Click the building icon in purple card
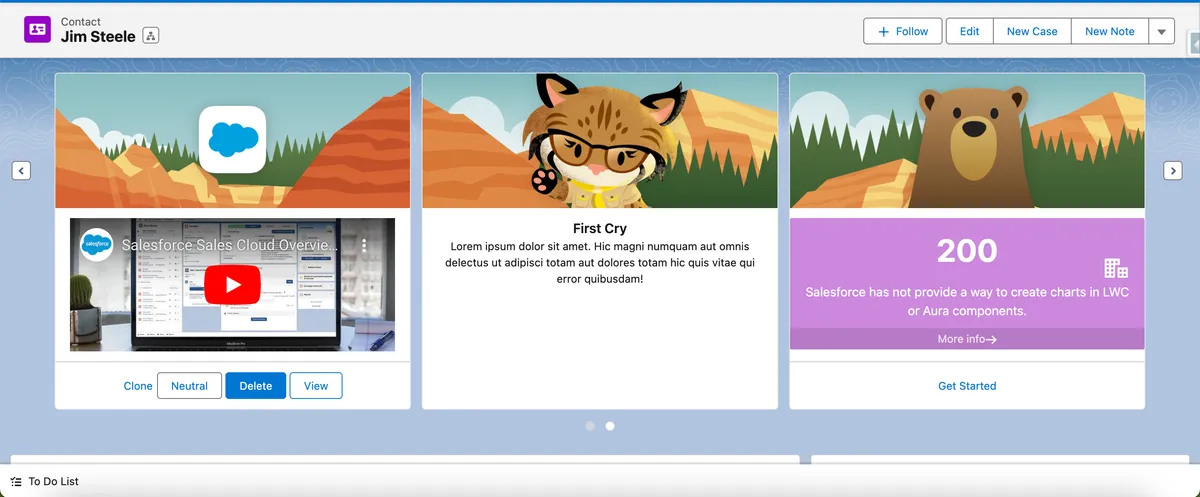 (1116, 268)
